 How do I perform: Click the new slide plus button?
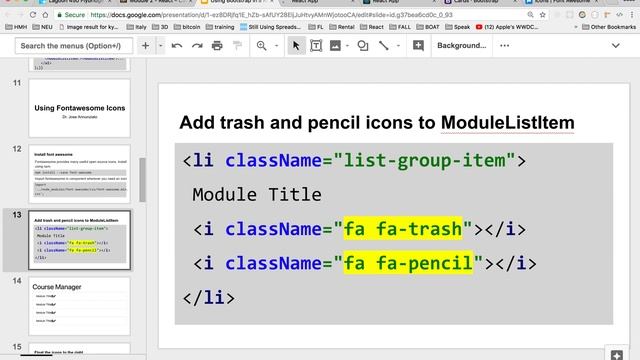pos(145,46)
